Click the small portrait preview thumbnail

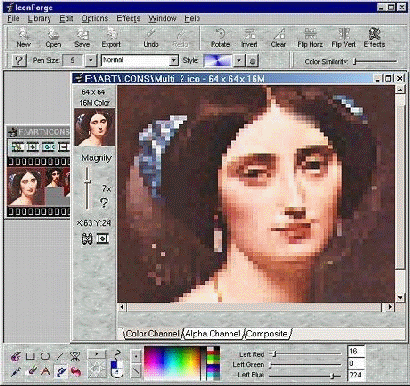tap(94, 127)
